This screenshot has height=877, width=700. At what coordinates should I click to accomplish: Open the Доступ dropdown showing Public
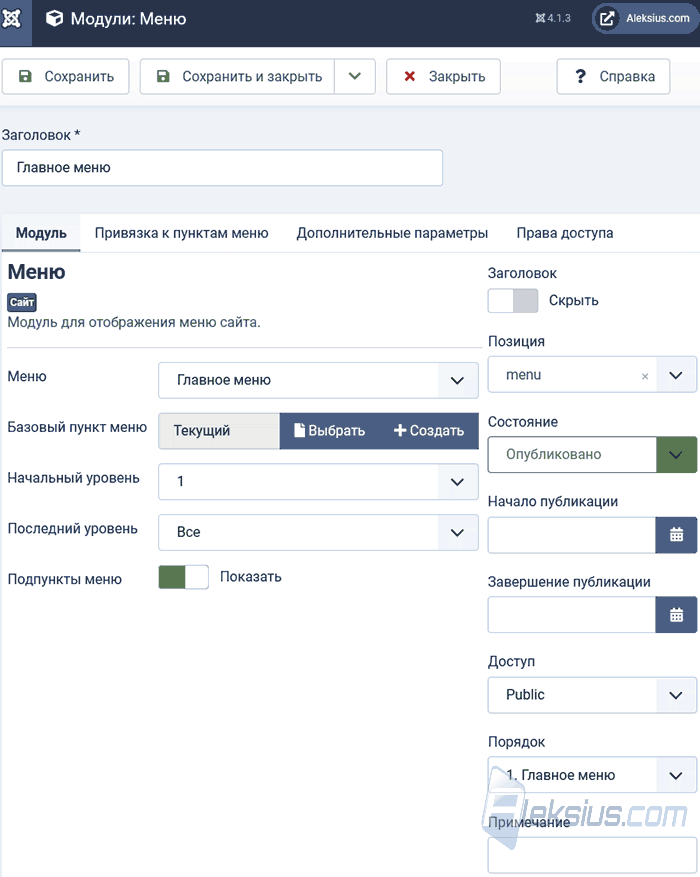[592, 695]
